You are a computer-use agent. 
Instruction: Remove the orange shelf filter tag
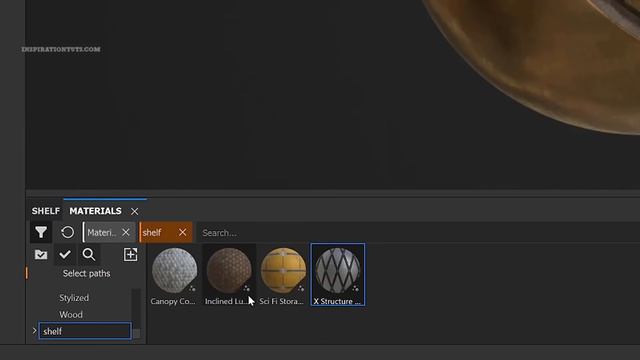pyautogui.click(x=182, y=232)
